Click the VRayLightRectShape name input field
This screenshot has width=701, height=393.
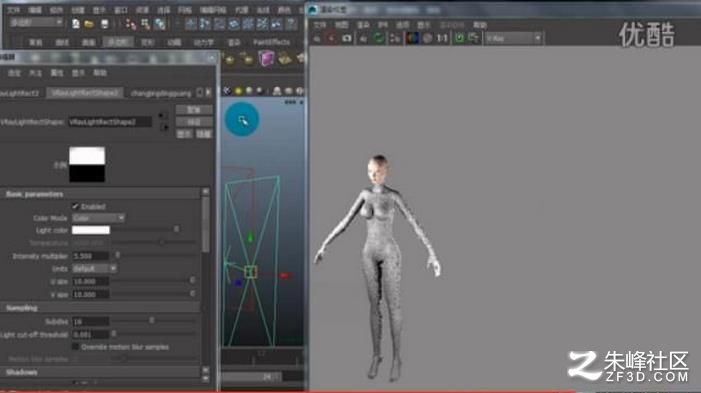(x=110, y=122)
